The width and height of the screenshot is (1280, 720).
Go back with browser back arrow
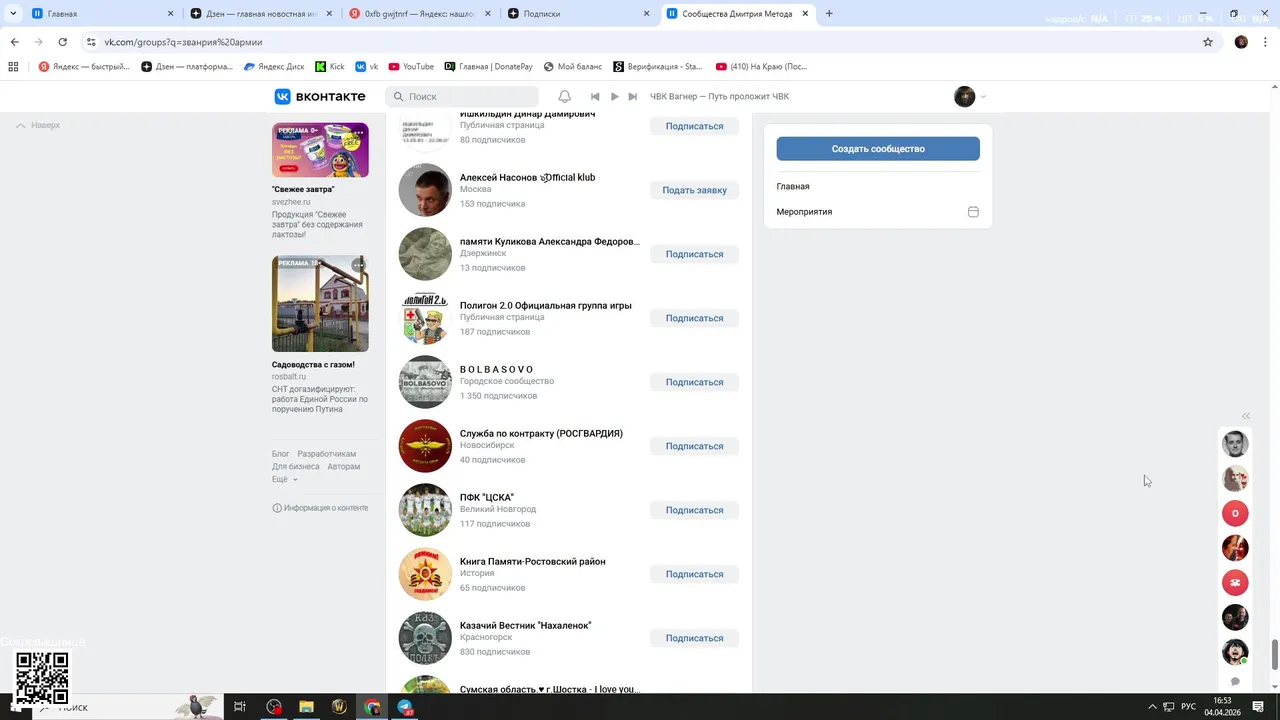(x=14, y=42)
